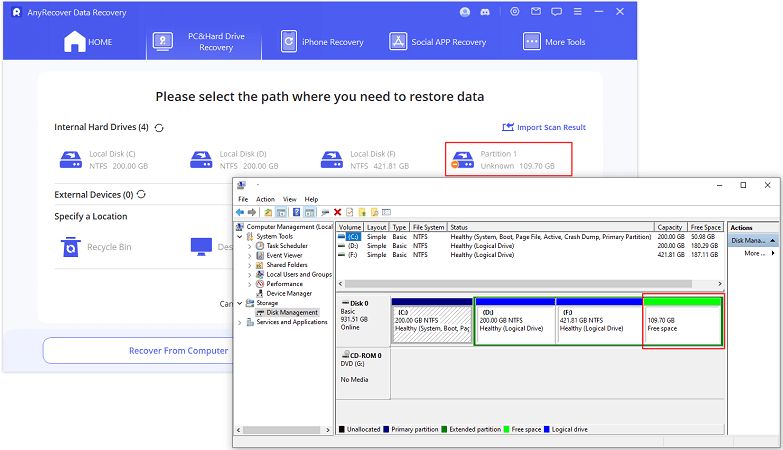Sort by the Capacity column header
The image size is (783, 450).
point(670,227)
